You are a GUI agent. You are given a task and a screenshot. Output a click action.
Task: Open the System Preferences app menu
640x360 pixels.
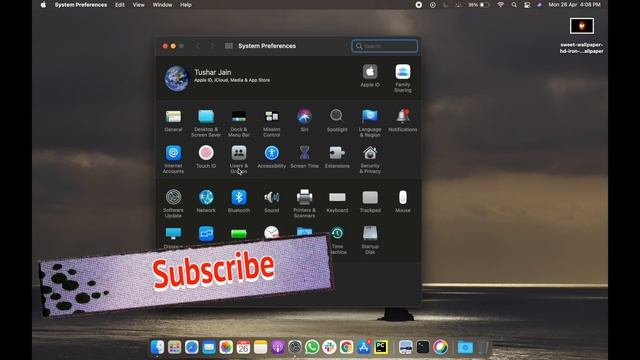click(81, 5)
